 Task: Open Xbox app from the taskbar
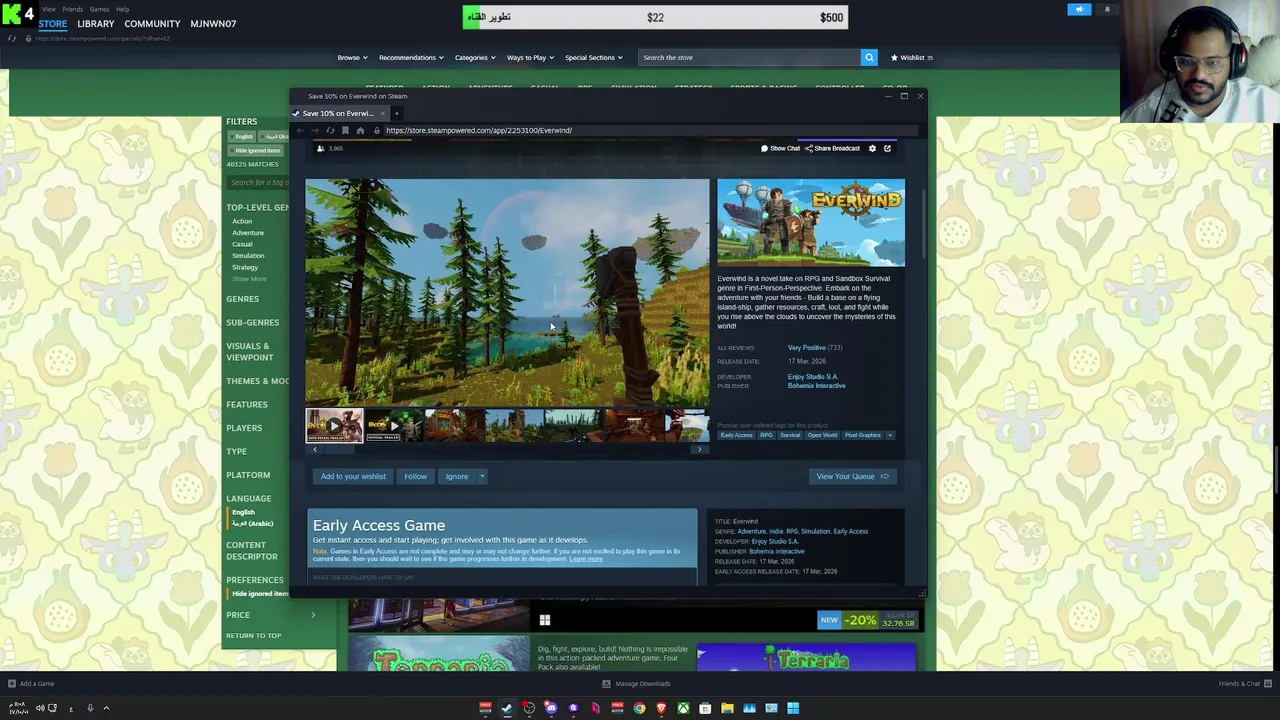[x=683, y=708]
